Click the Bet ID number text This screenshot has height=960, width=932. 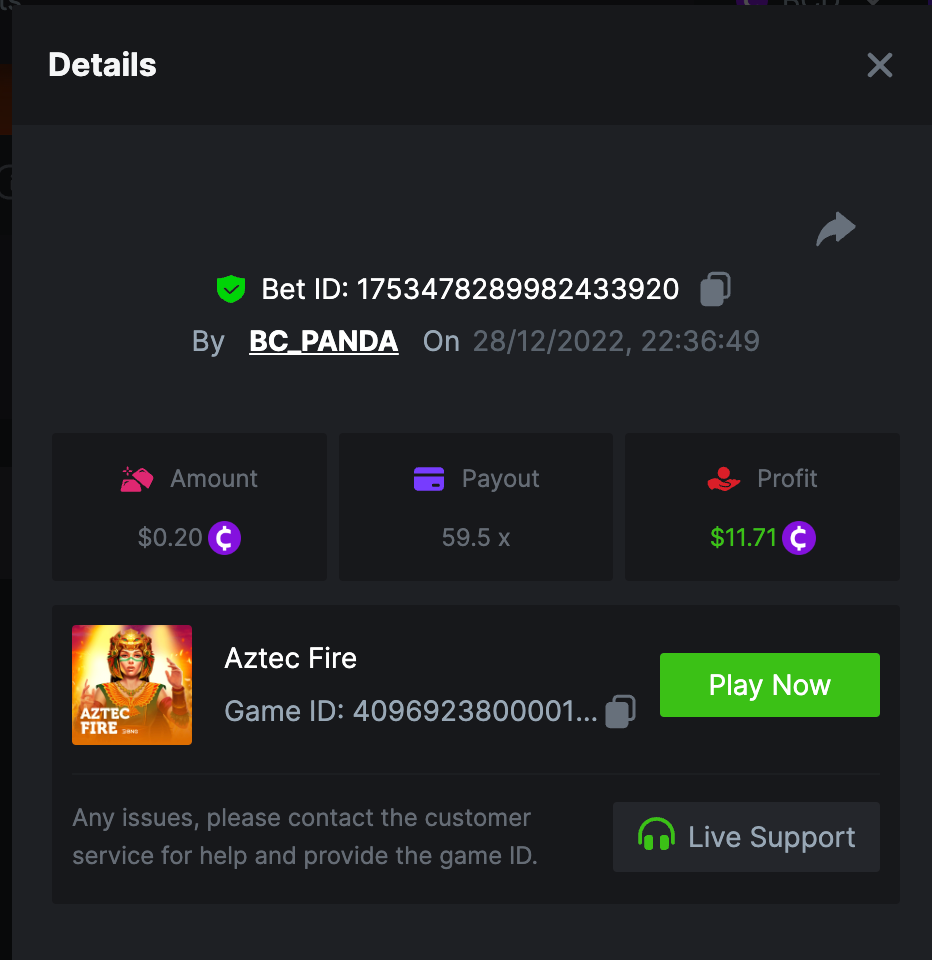[x=518, y=290]
